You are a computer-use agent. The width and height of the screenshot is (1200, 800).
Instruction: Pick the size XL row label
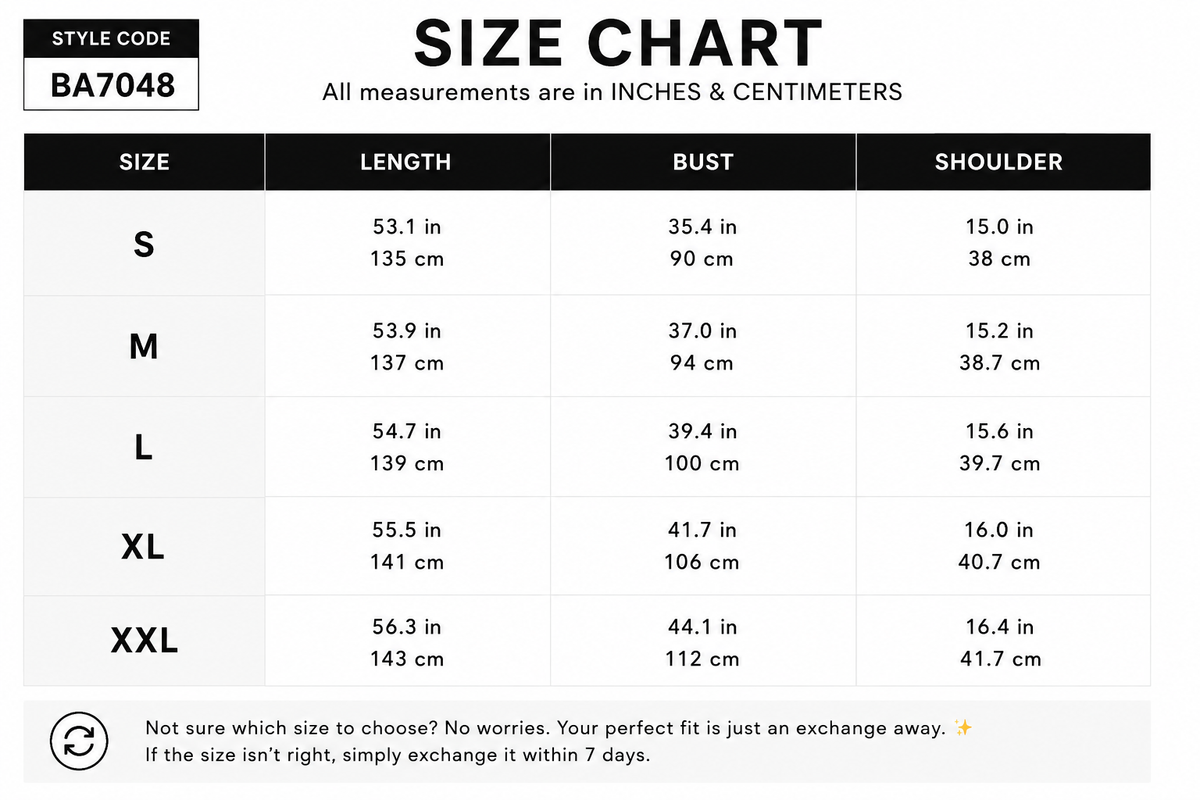[143, 547]
